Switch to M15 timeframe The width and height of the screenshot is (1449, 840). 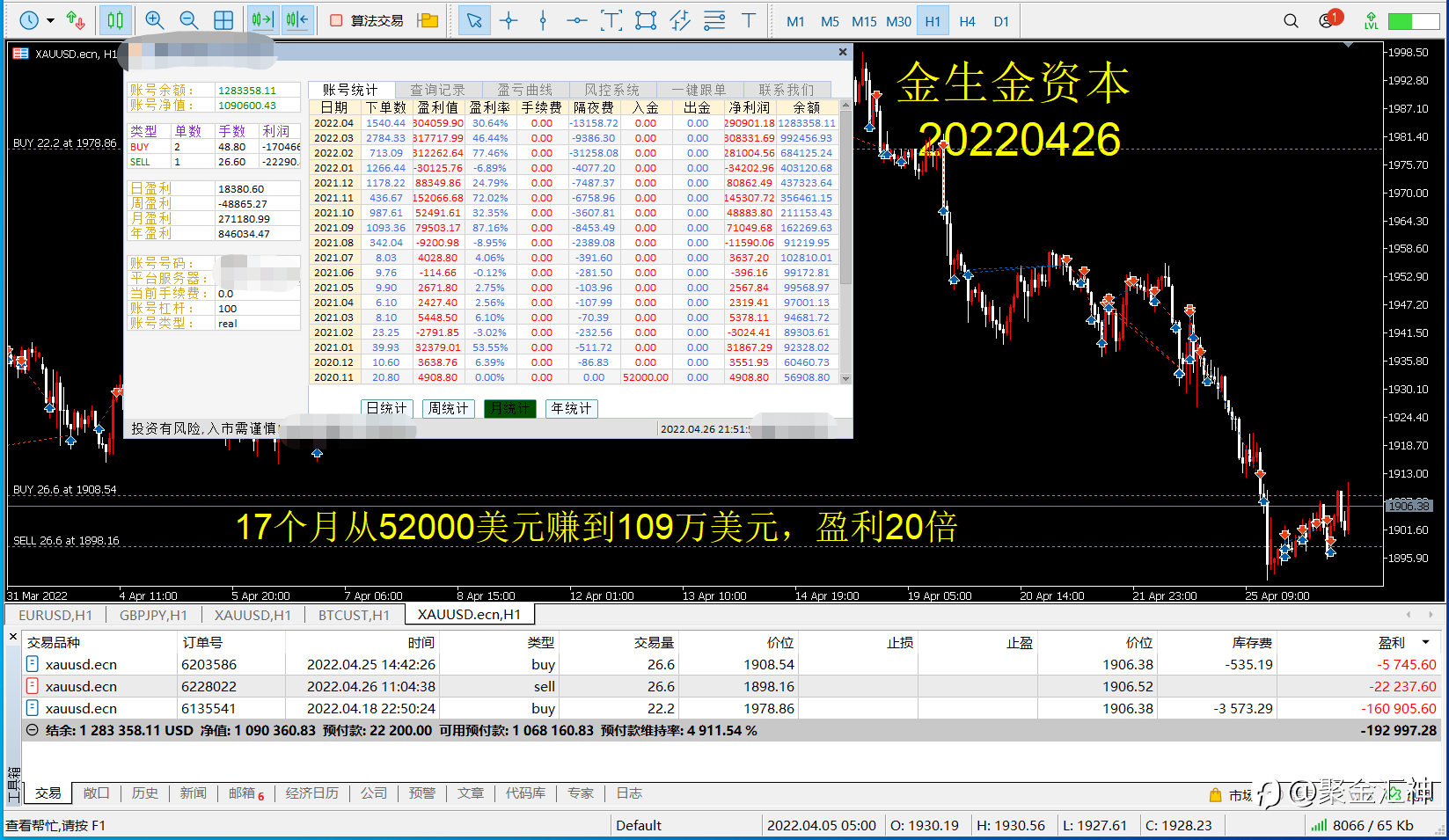(x=864, y=21)
